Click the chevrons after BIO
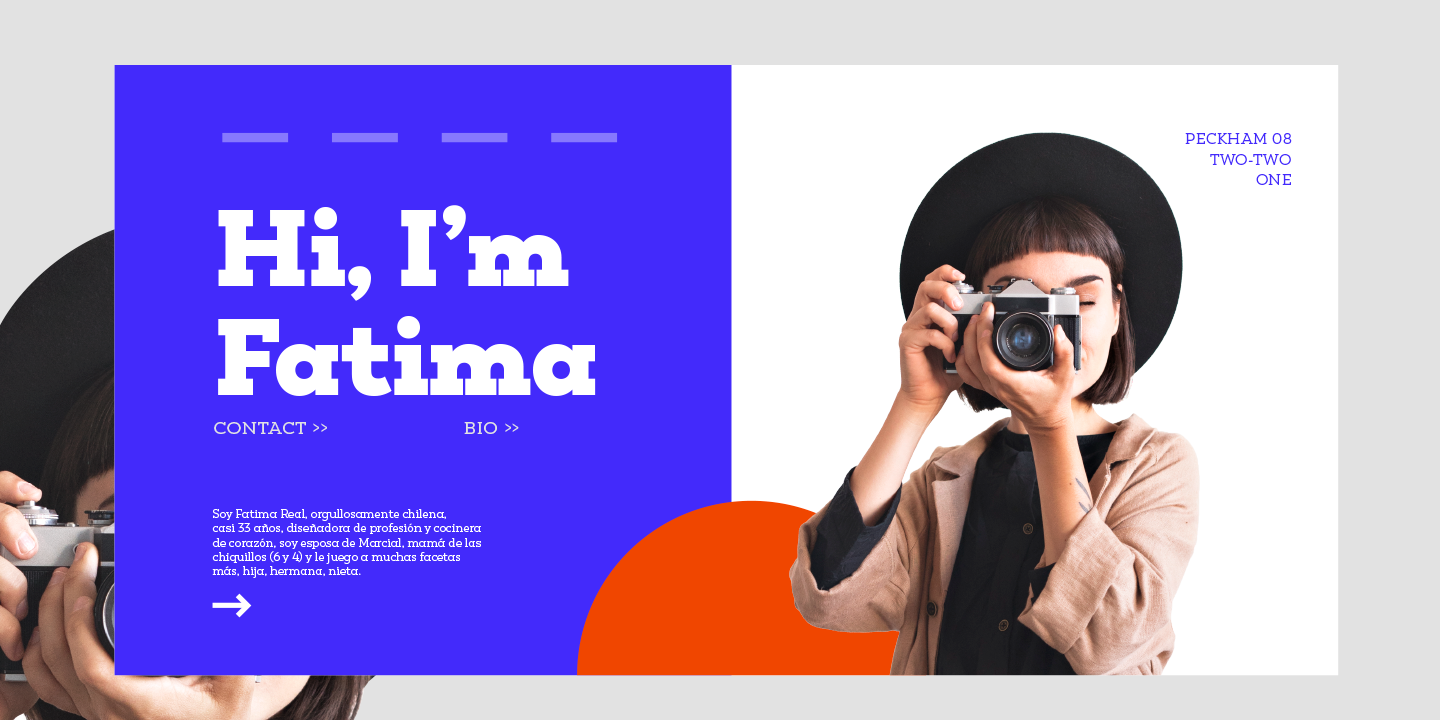This screenshot has width=1440, height=720. pos(511,428)
